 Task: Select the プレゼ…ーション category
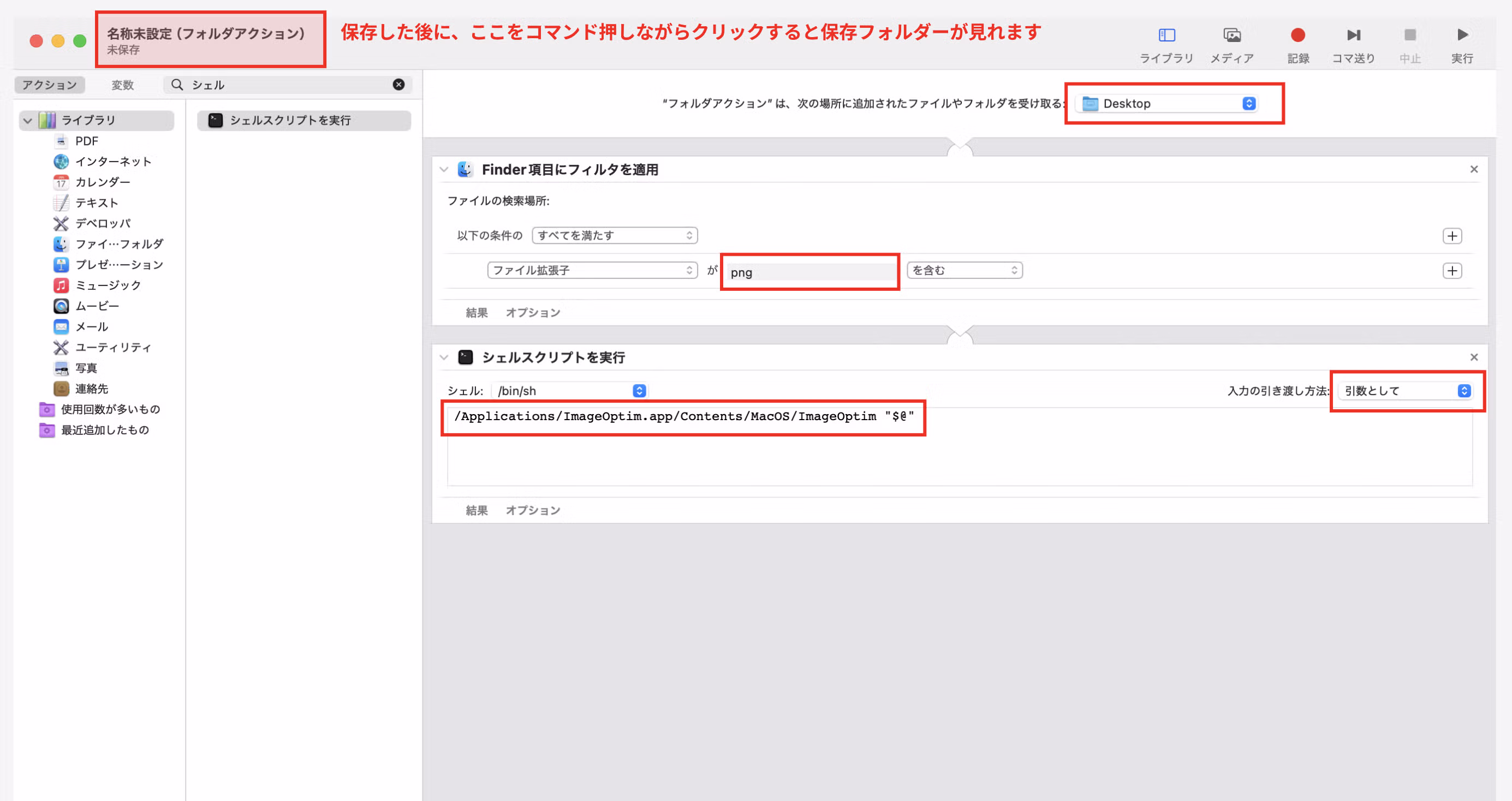point(109,265)
